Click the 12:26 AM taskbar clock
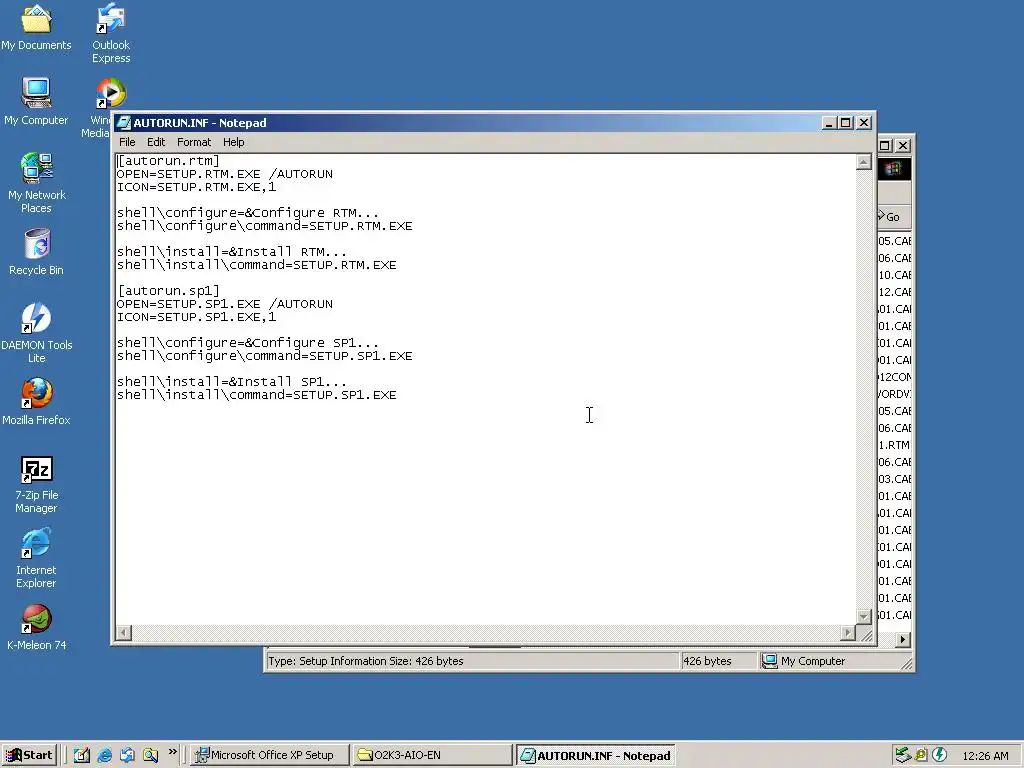This screenshot has width=1024, height=768. 985,756
